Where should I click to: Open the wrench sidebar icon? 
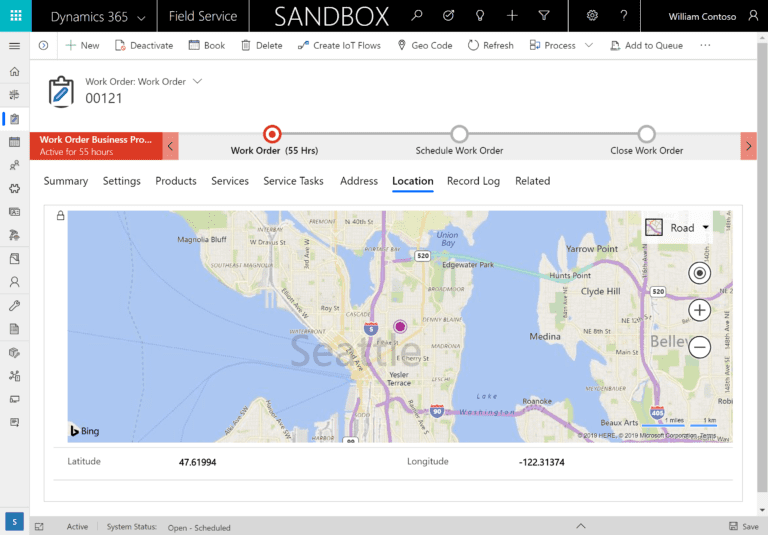coord(15,306)
